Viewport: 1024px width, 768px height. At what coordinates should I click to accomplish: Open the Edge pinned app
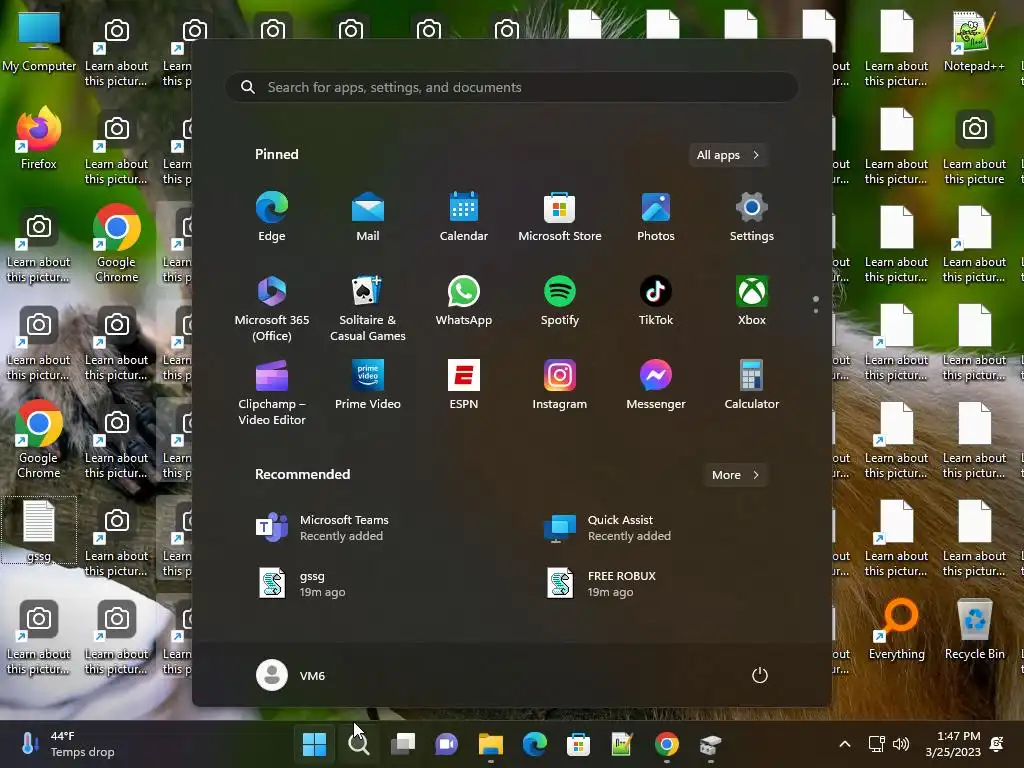pos(272,217)
